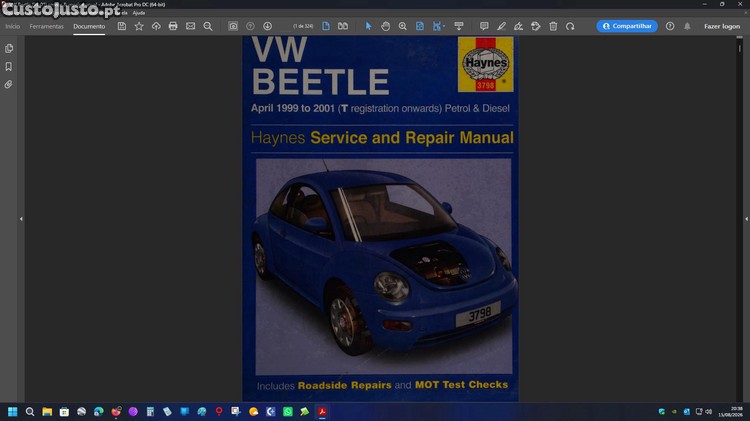Print the document with the printer icon

[173, 26]
